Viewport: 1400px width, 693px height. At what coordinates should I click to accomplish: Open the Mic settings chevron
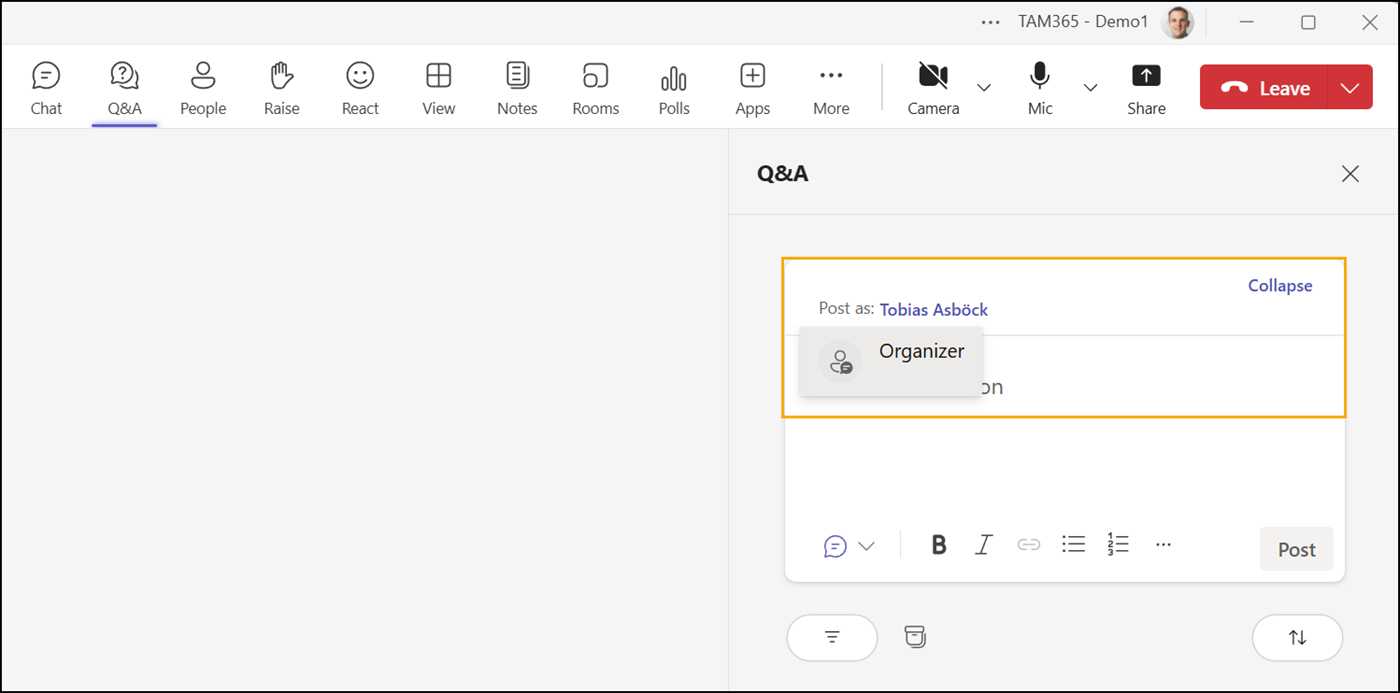tap(1091, 88)
